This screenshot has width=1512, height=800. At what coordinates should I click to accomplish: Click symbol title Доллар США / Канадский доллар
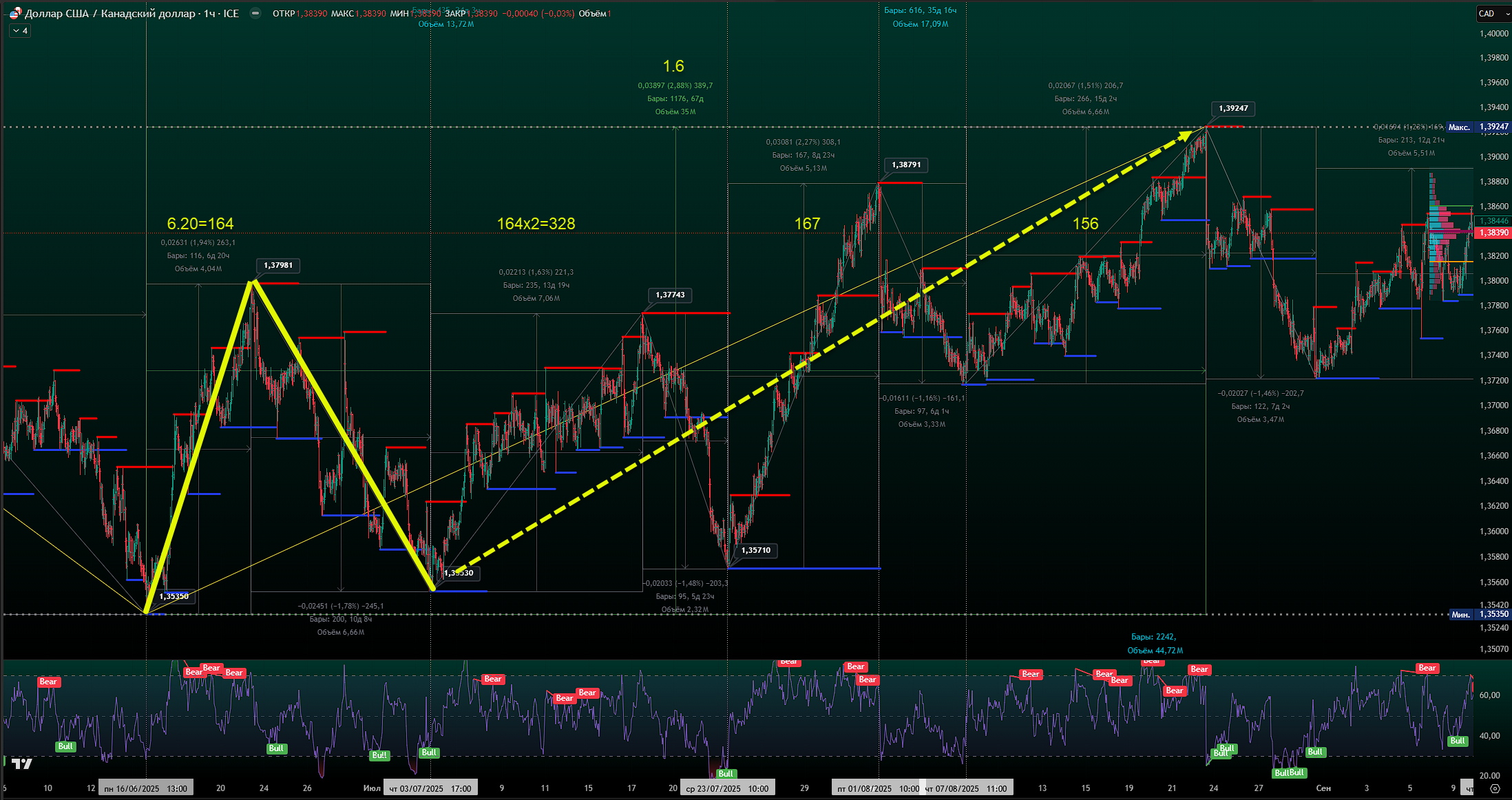pyautogui.click(x=110, y=13)
